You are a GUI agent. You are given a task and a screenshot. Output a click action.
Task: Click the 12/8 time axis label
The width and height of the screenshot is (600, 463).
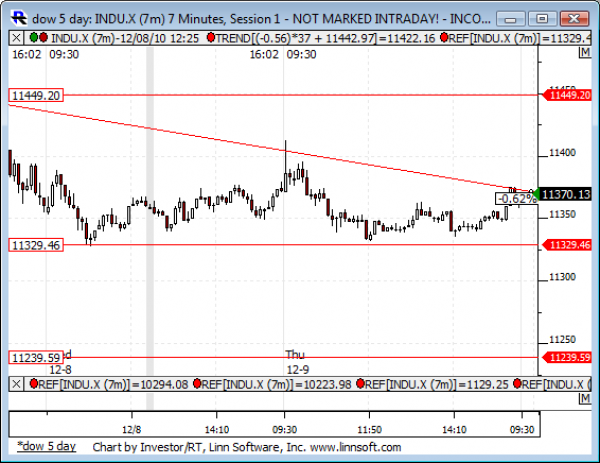[131, 429]
